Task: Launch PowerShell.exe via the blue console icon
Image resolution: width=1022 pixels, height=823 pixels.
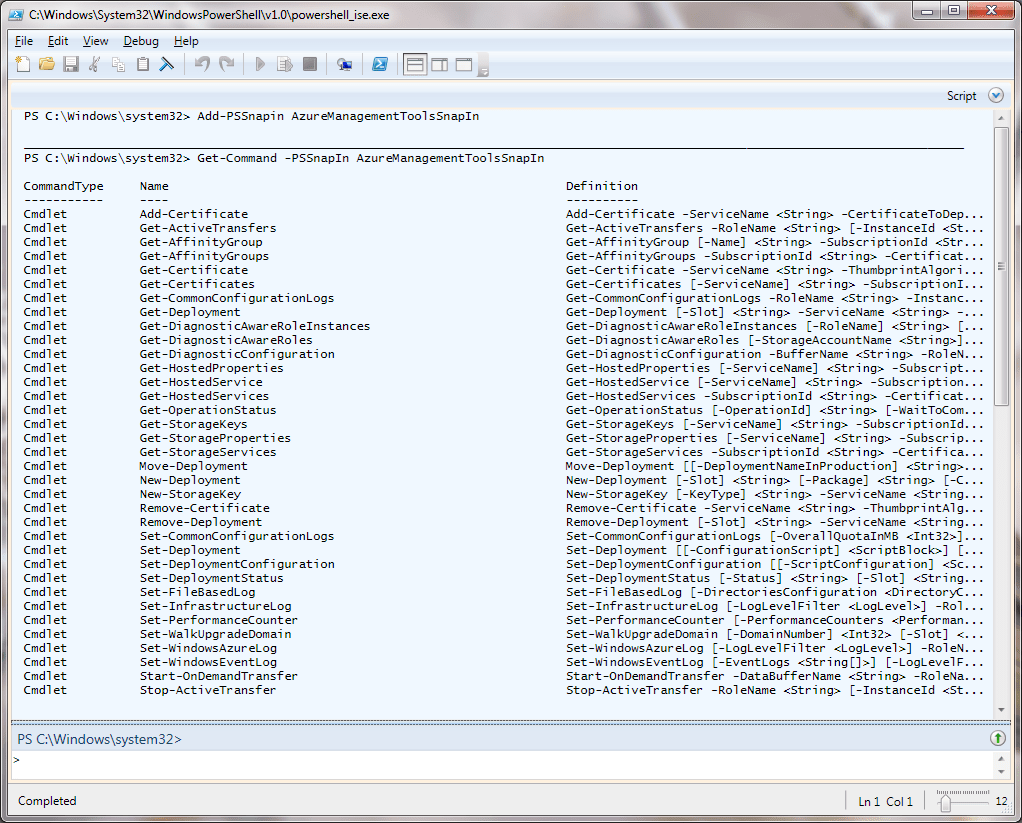Action: (x=380, y=64)
